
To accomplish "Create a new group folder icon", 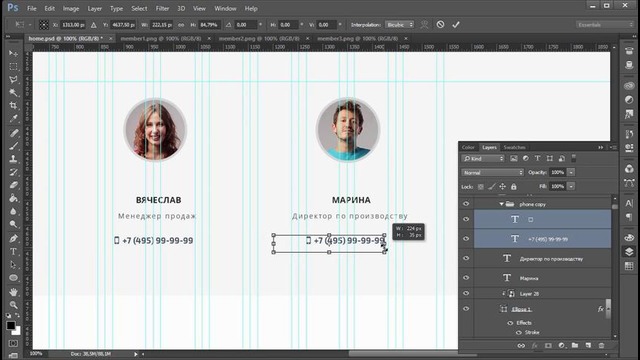I will click(x=575, y=345).
